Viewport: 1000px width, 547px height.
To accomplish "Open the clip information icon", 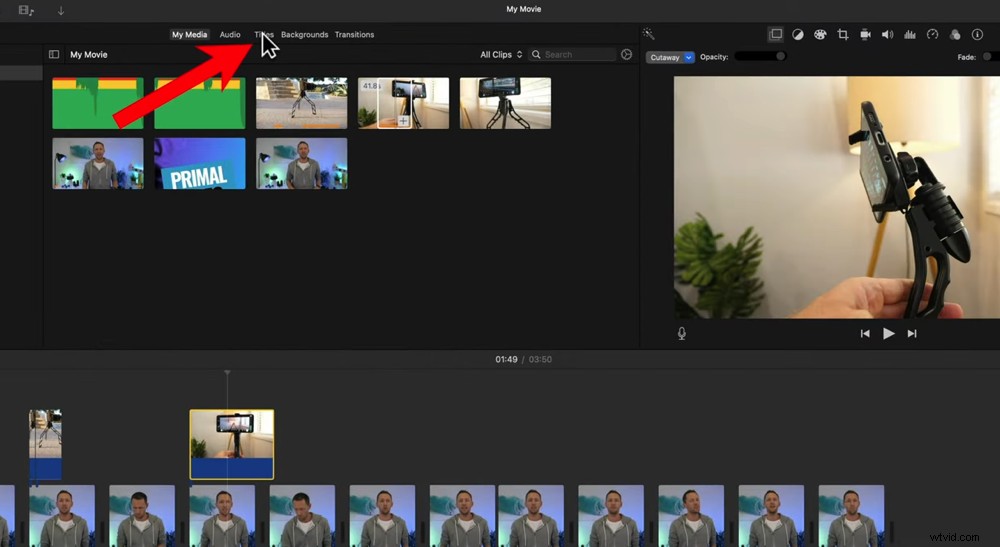I will 977,34.
